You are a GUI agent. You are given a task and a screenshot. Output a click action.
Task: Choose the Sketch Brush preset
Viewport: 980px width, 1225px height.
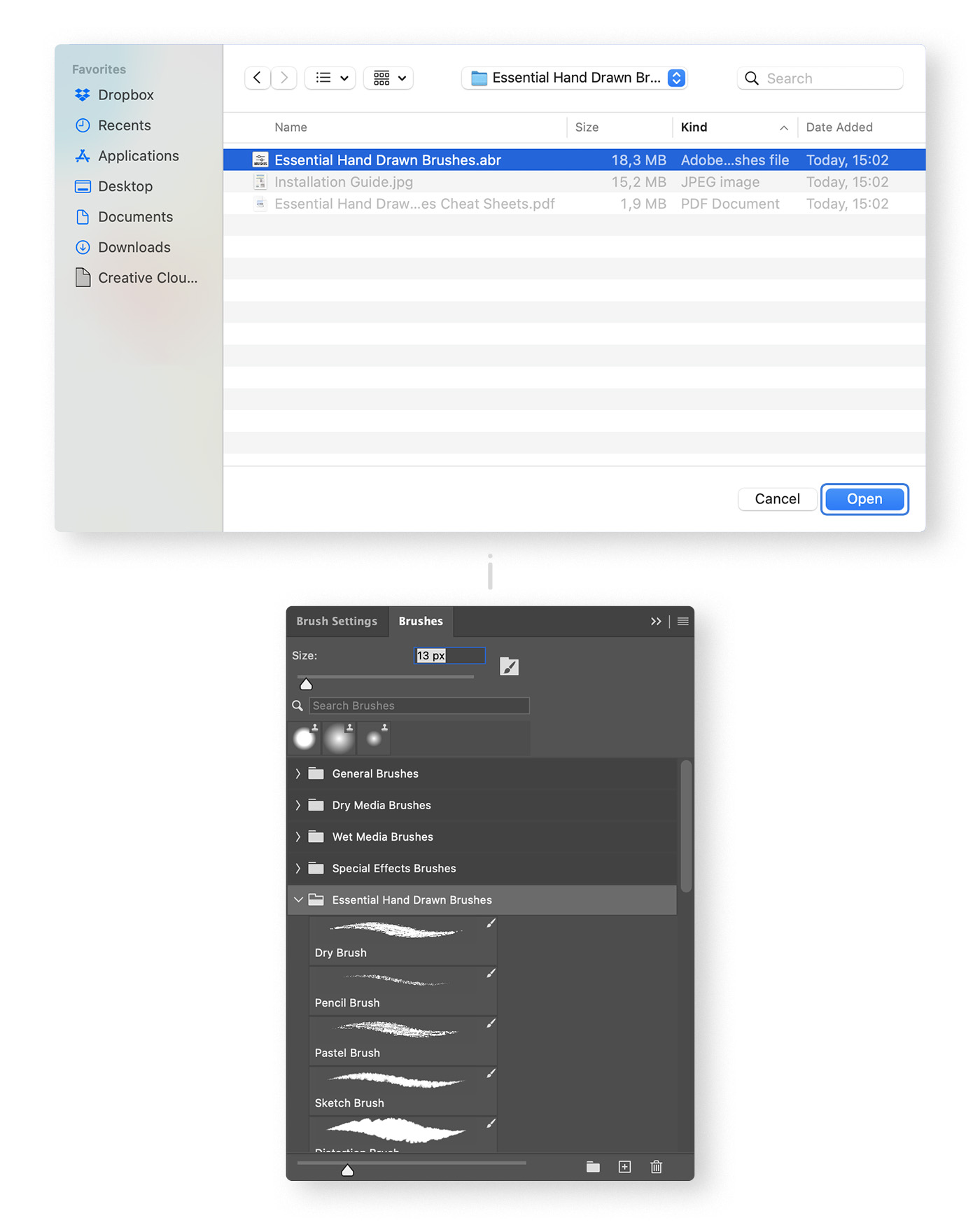pos(403,1091)
